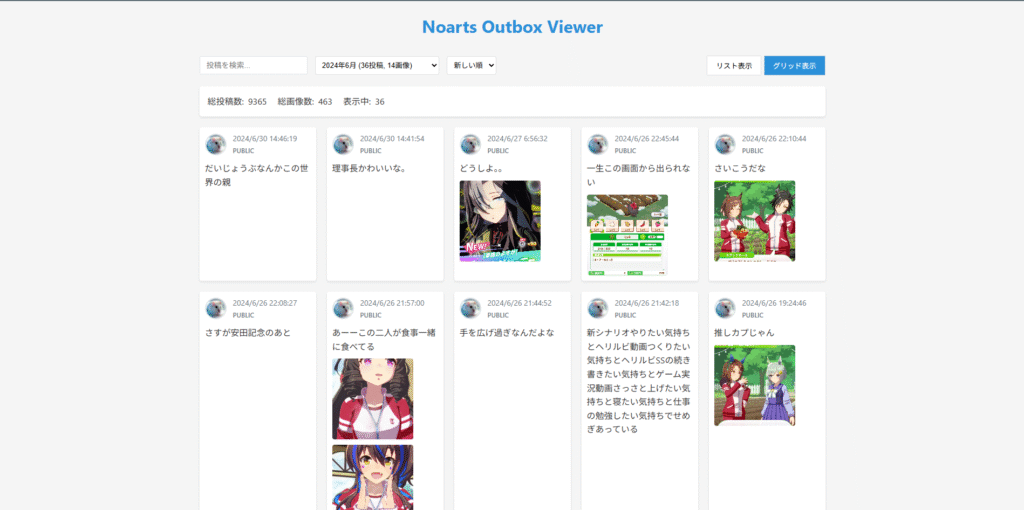Screen dimensions: 1024x510
Task: Open the 2024年6月 month dropdown
Action: 377,65
